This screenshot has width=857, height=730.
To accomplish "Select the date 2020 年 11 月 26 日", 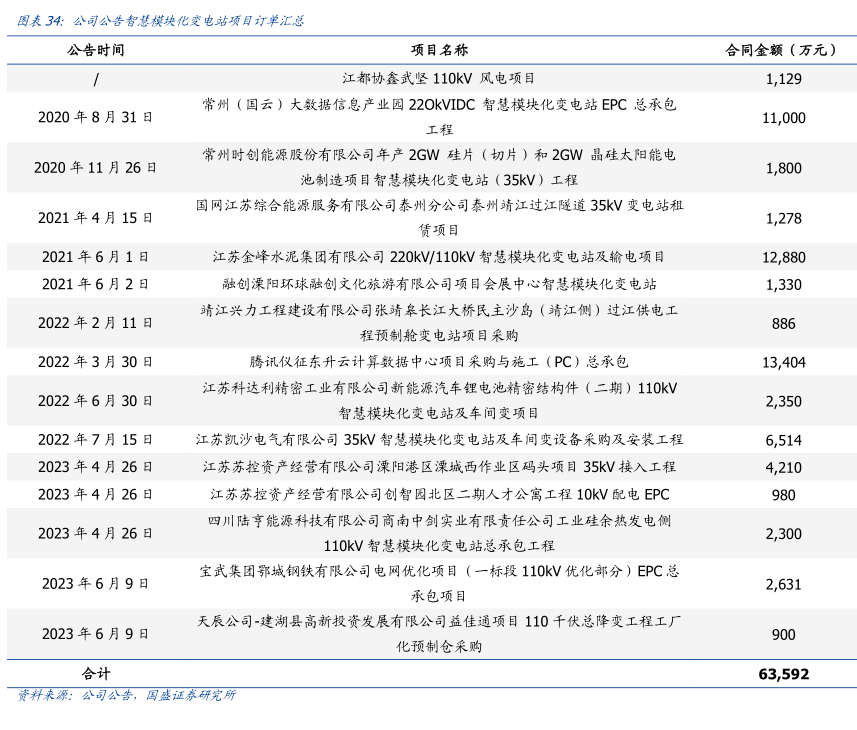I will [96, 167].
